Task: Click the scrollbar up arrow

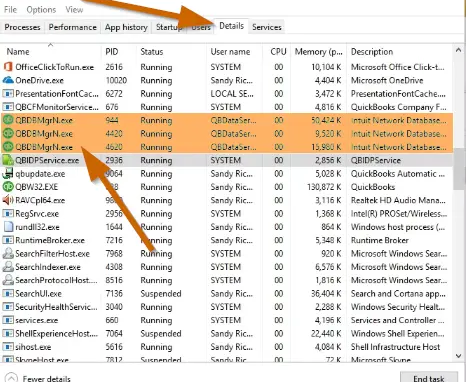Action: pos(459,50)
